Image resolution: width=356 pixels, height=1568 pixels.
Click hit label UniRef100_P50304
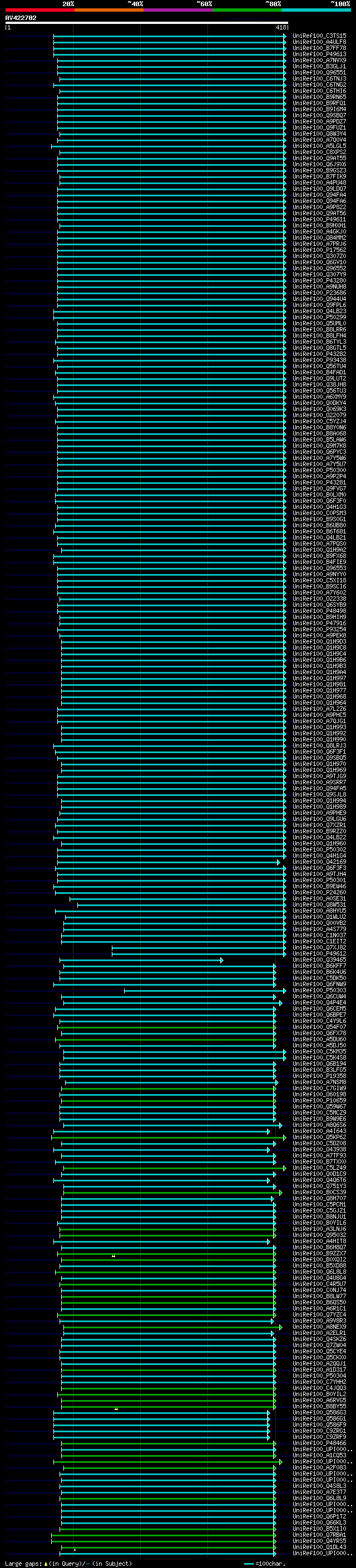[319, 1376]
